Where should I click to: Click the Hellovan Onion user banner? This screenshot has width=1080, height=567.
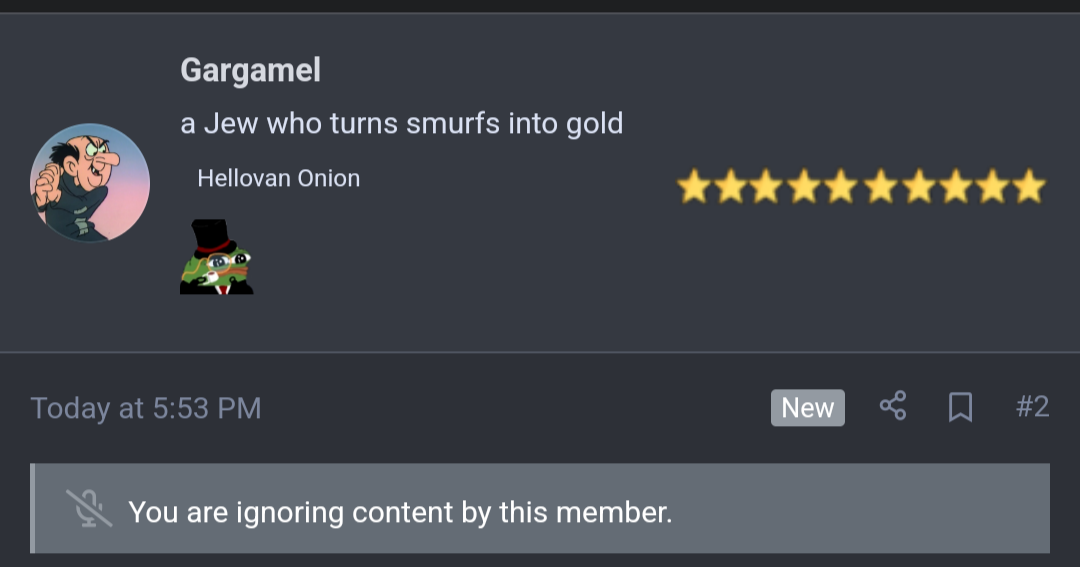click(x=278, y=179)
